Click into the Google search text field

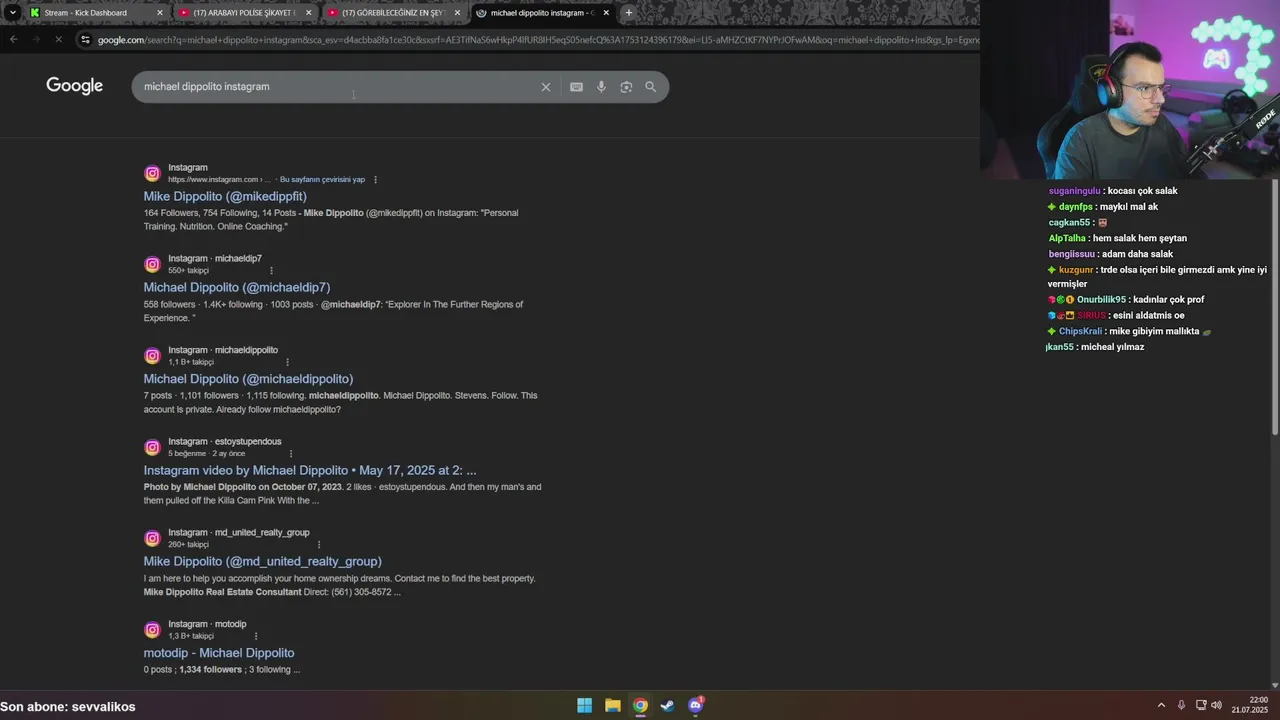coord(340,87)
